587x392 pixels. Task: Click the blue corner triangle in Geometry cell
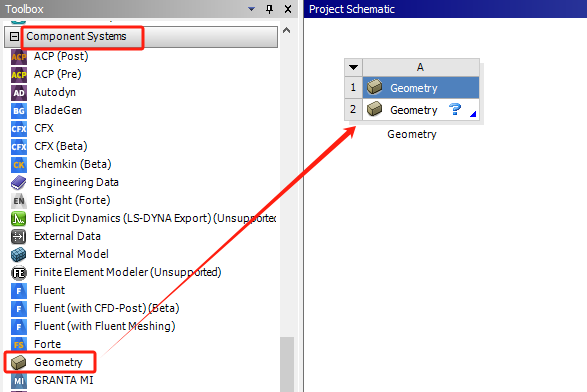click(473, 114)
